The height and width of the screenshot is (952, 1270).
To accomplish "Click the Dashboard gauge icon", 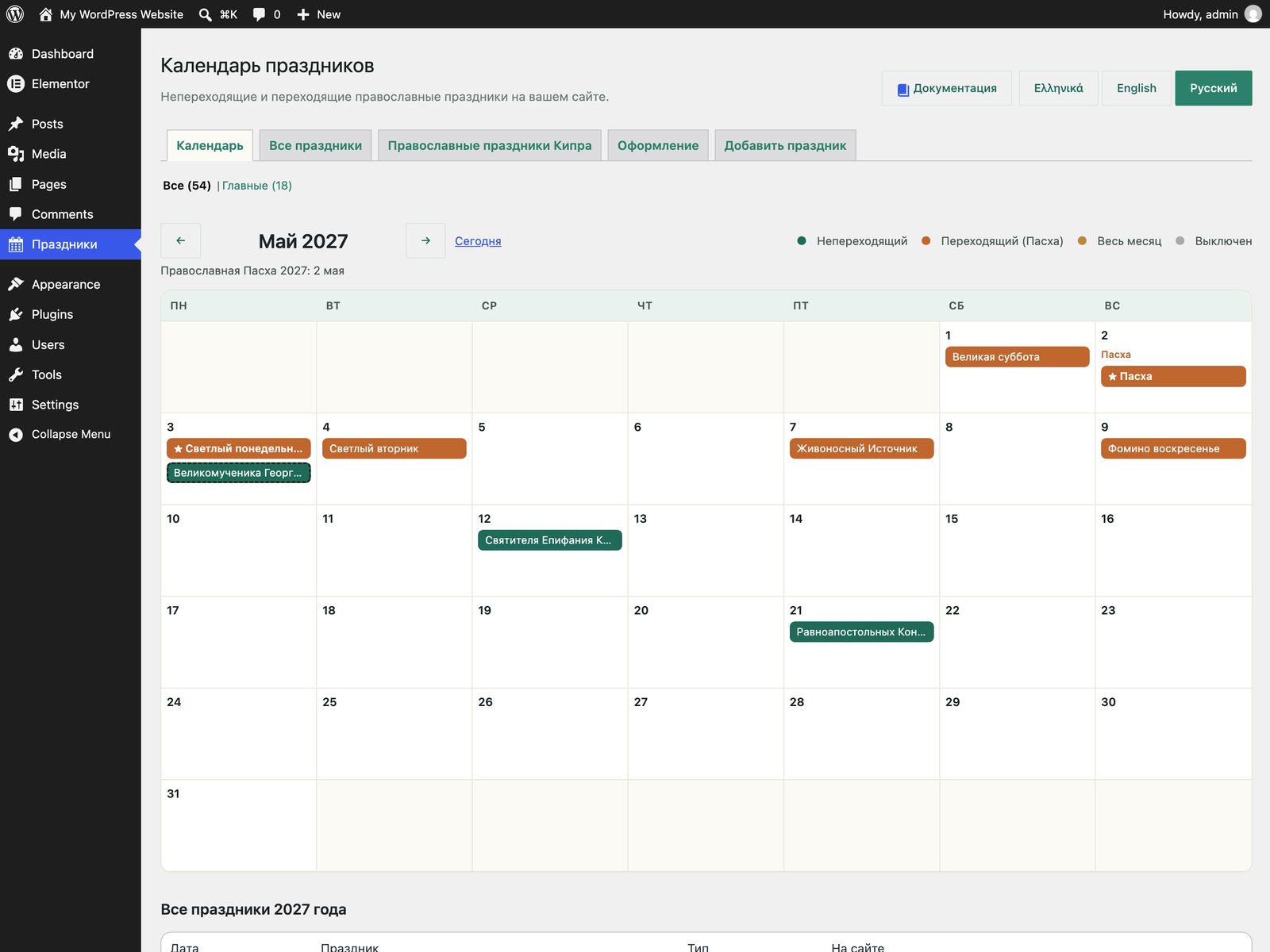I will [x=16, y=54].
